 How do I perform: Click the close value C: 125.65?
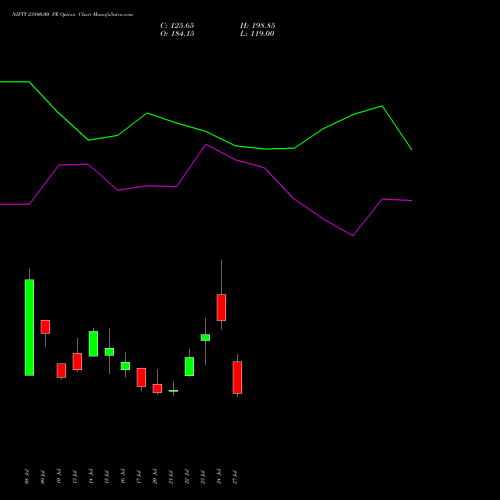177,26
